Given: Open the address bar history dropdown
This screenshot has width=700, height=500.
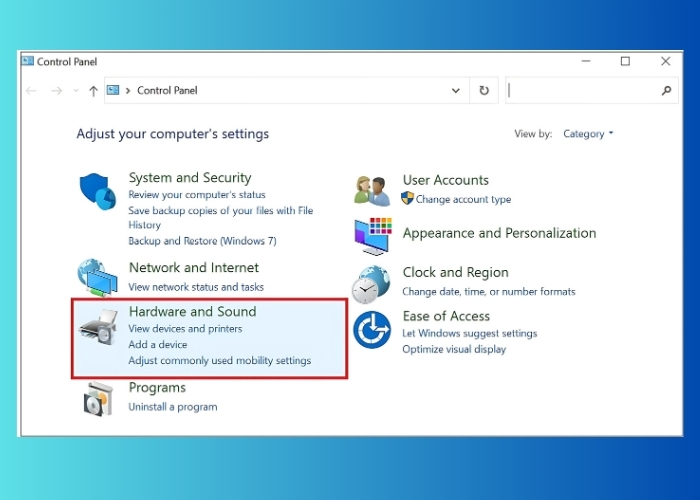Looking at the screenshot, I should [x=456, y=90].
